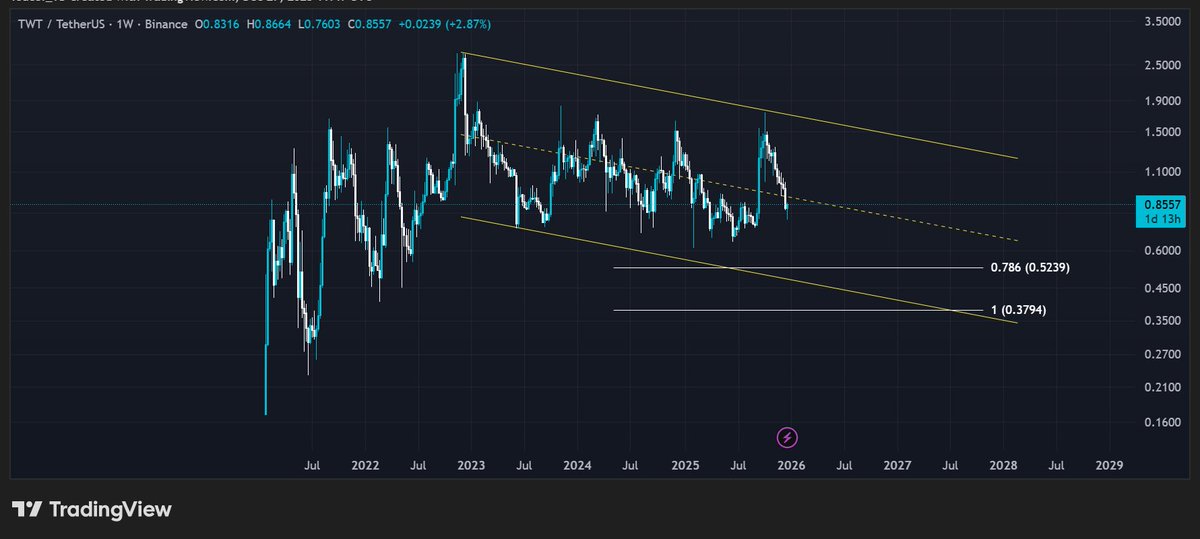Click the purple lightning bolt event icon
Screen dimensions: 1200x539
click(787, 437)
